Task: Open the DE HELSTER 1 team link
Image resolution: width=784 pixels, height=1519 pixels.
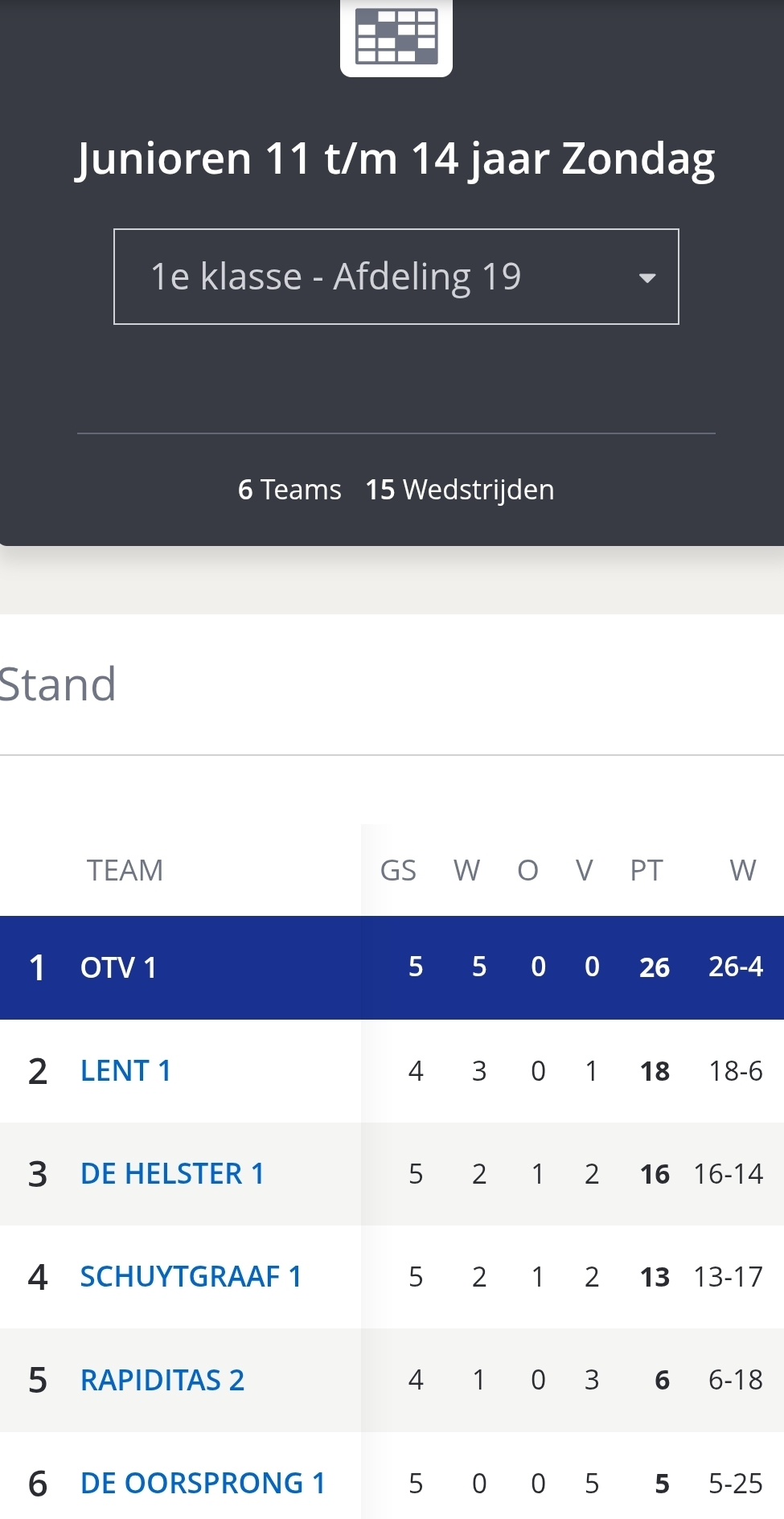Action: [x=172, y=1174]
